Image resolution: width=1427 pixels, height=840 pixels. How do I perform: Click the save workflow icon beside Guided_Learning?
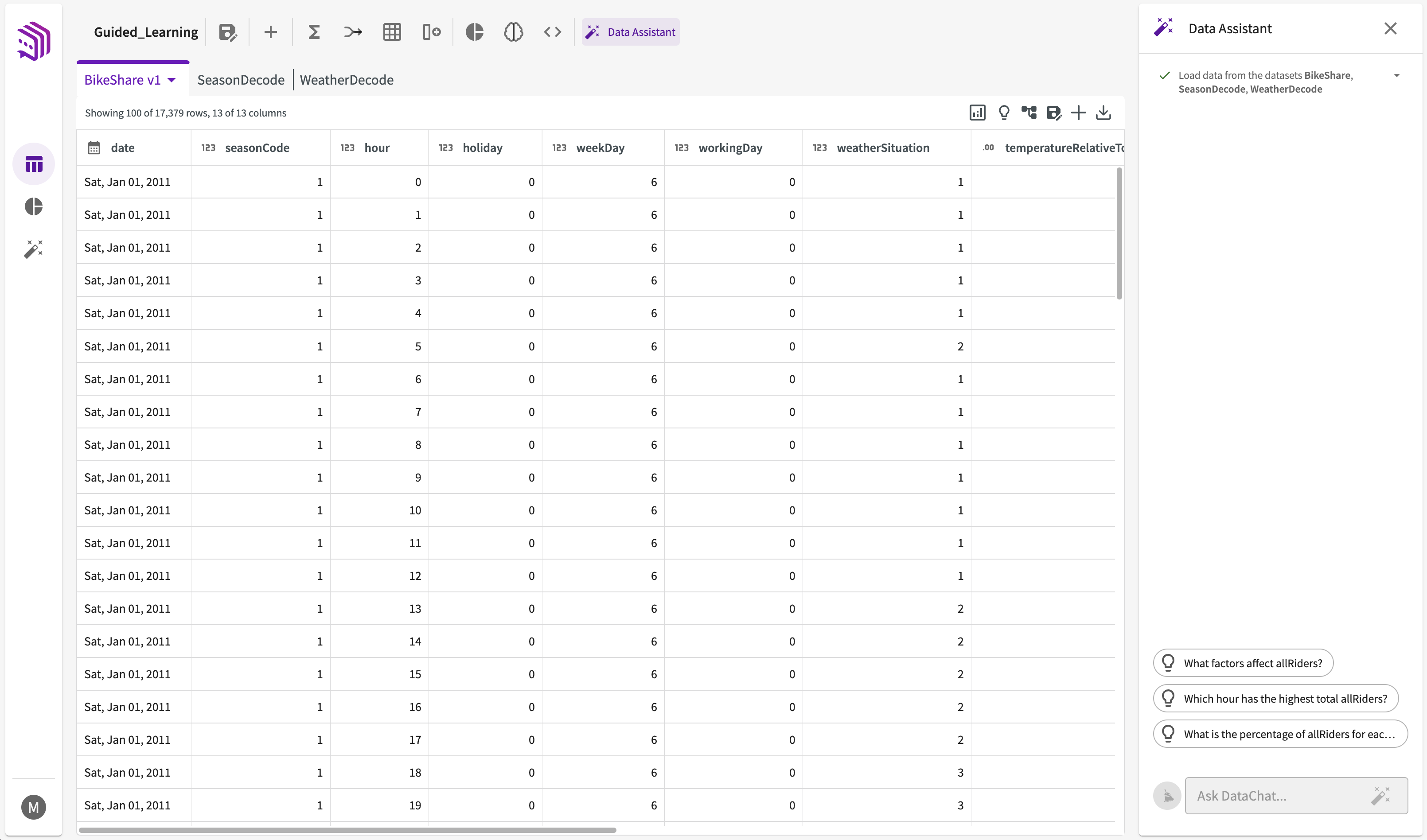(228, 32)
